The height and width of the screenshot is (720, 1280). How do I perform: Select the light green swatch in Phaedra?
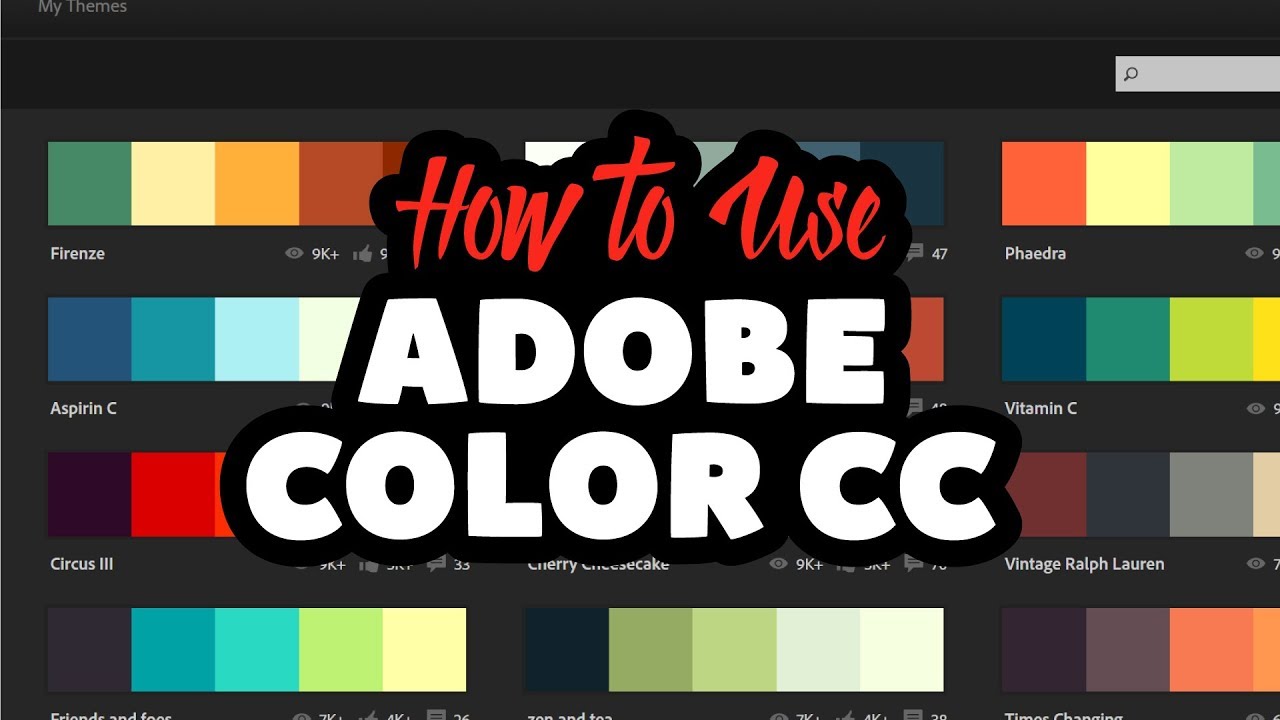[1211, 184]
